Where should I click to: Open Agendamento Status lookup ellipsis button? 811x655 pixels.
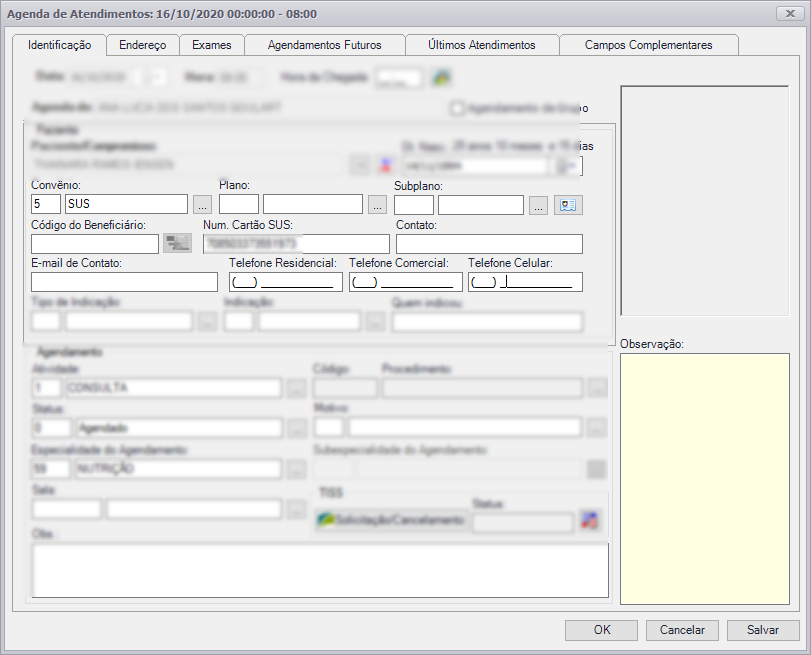(297, 428)
